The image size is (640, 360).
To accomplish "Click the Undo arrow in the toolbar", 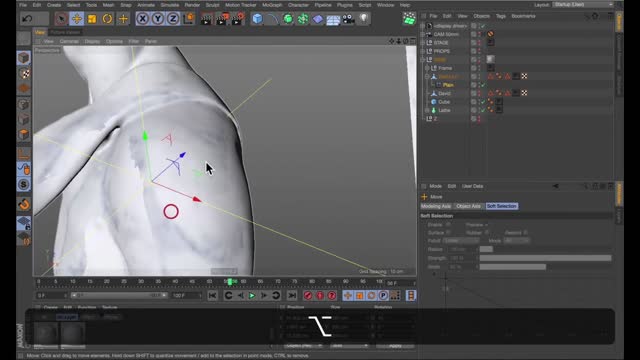I will pyautogui.click(x=27, y=19).
